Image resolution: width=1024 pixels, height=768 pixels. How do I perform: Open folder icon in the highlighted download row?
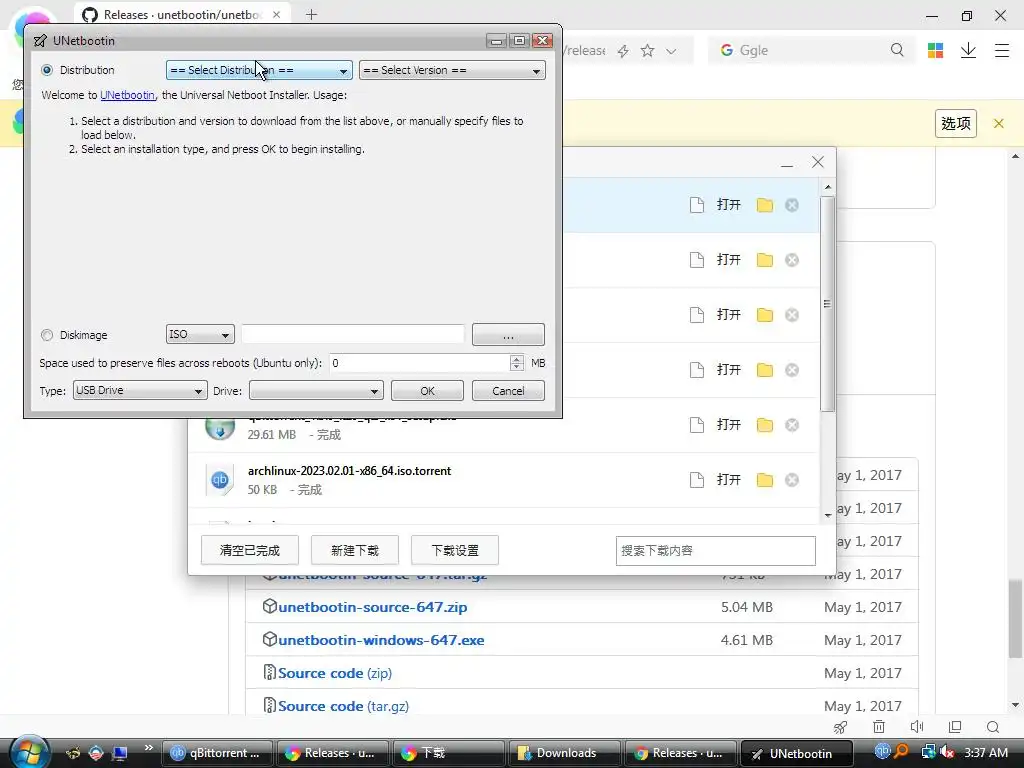point(765,205)
